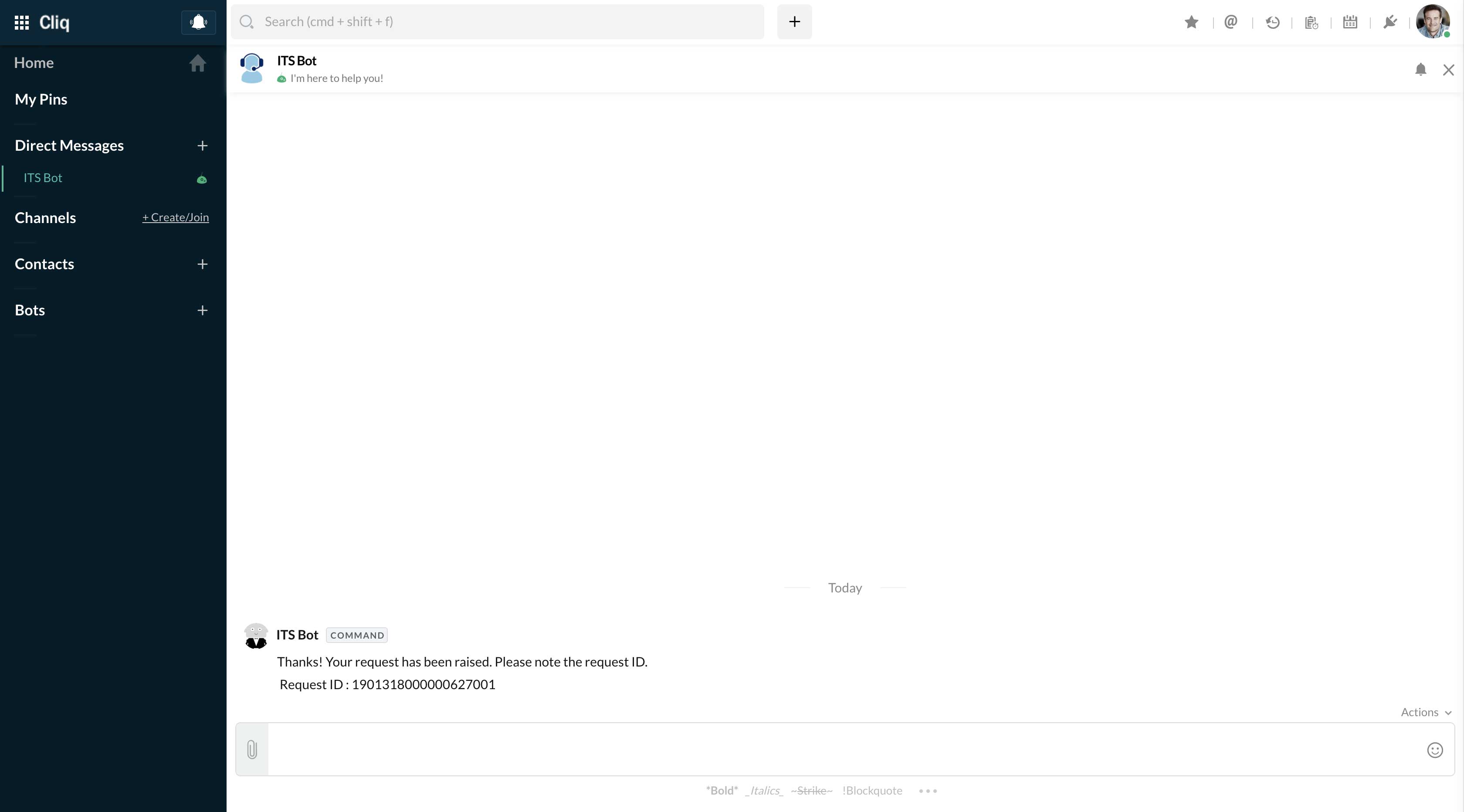The width and height of the screenshot is (1464, 812).
Task: Expand the Direct Messages section
Action: 201,145
